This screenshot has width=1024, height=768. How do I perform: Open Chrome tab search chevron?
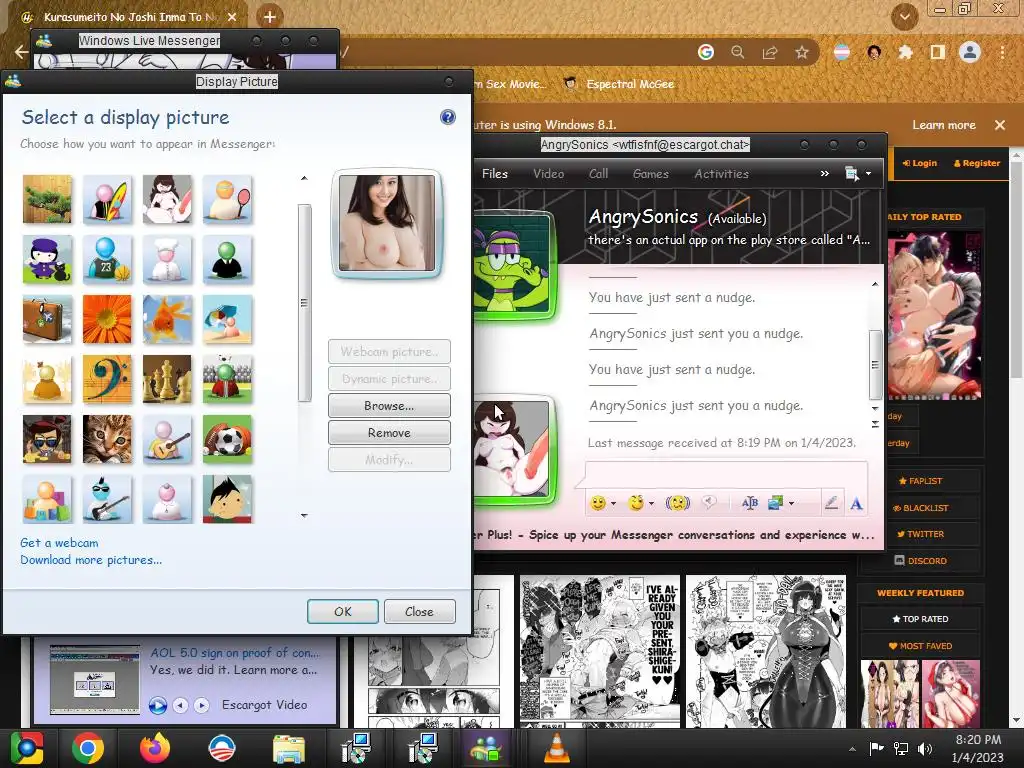904,17
